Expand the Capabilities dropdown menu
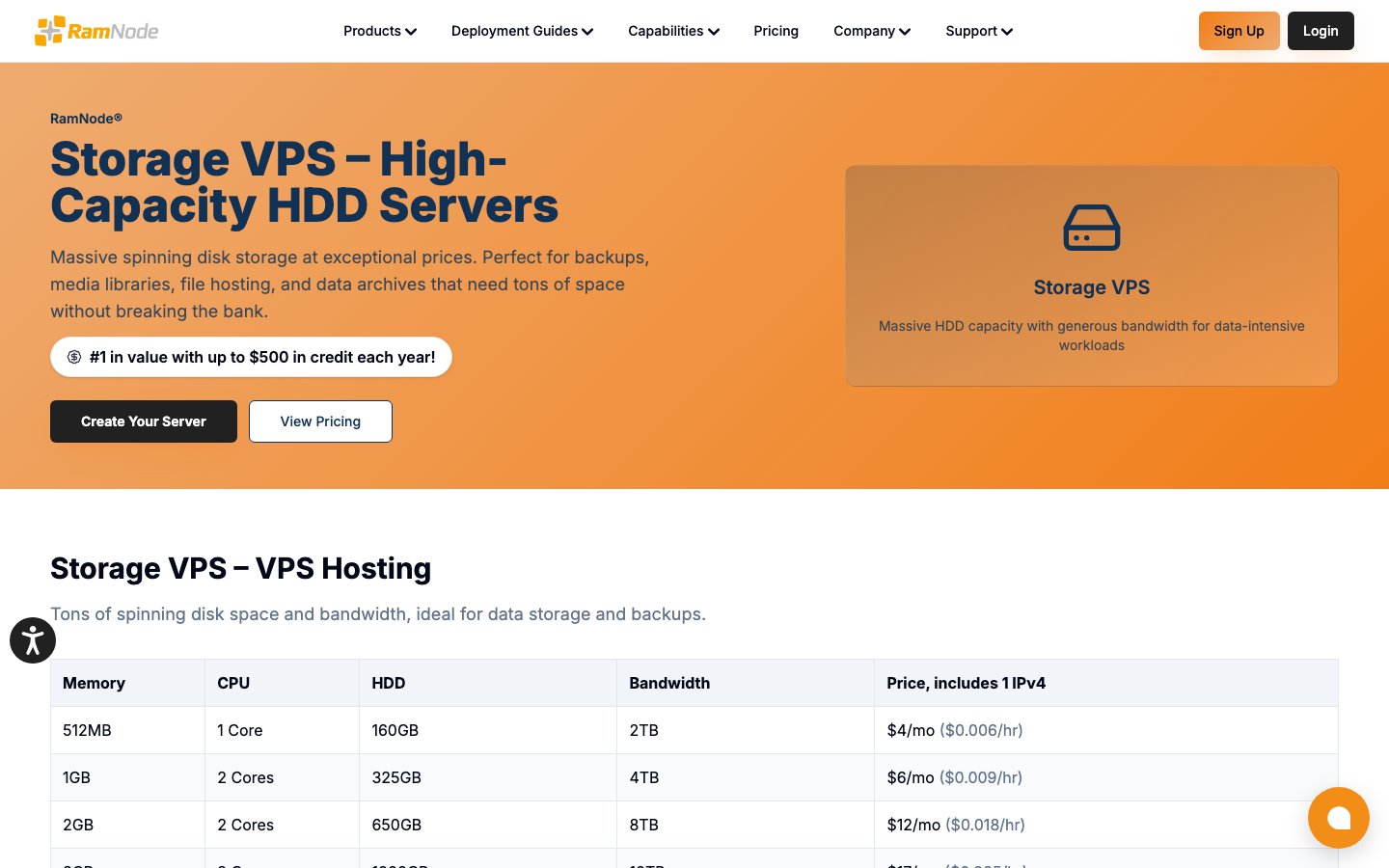The width and height of the screenshot is (1389, 868). point(673,31)
